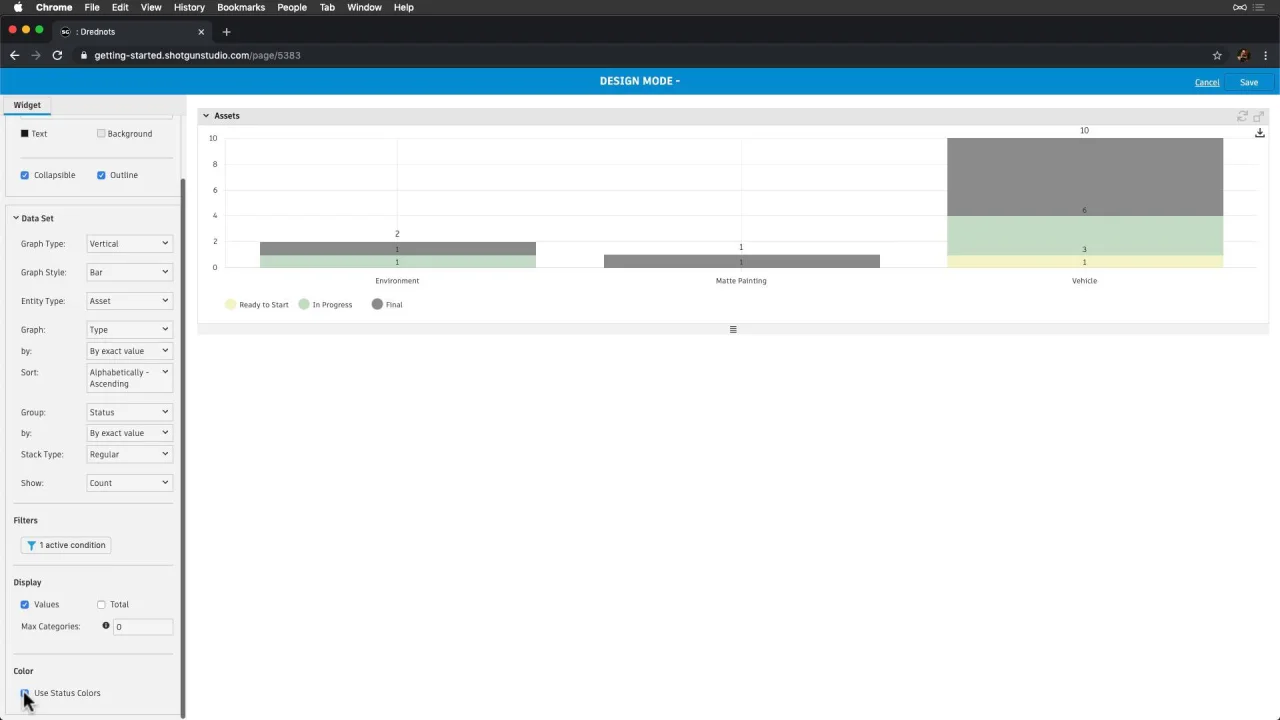Select the Widget tab
Screen dimensions: 1280x720
pyautogui.click(x=27, y=105)
